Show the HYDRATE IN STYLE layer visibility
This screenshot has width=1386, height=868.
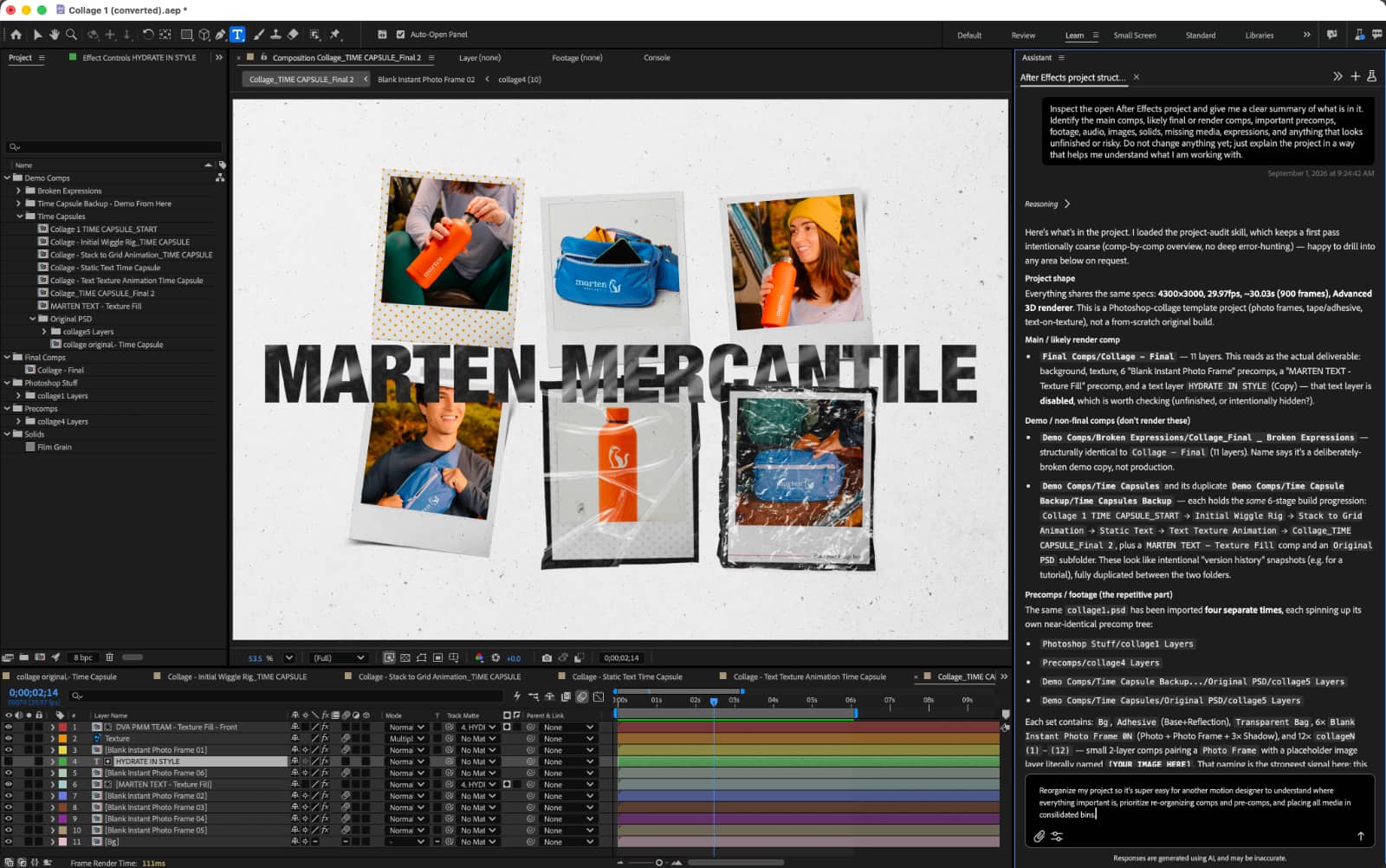click(x=9, y=761)
